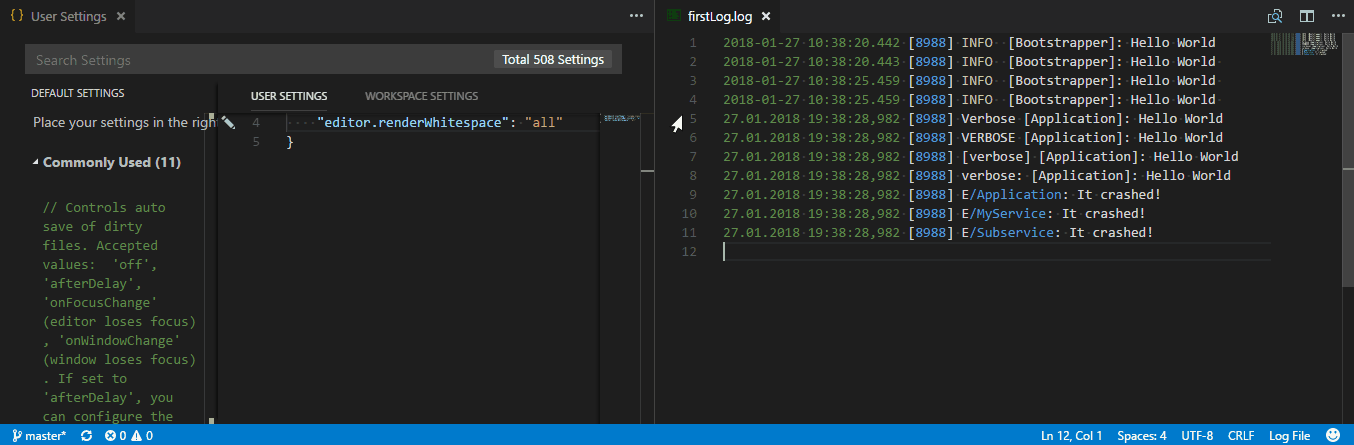Click the smiley feedback icon in status bar
This screenshot has height=445, width=1354.
click(1332, 436)
